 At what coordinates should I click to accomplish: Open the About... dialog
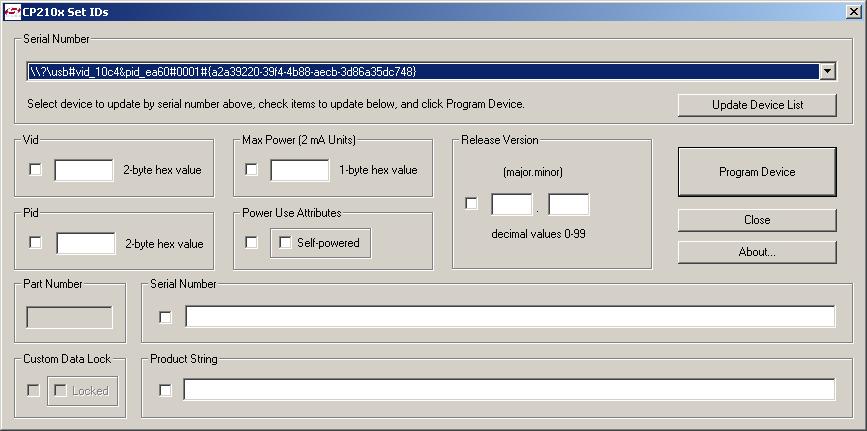pyautogui.click(x=757, y=252)
